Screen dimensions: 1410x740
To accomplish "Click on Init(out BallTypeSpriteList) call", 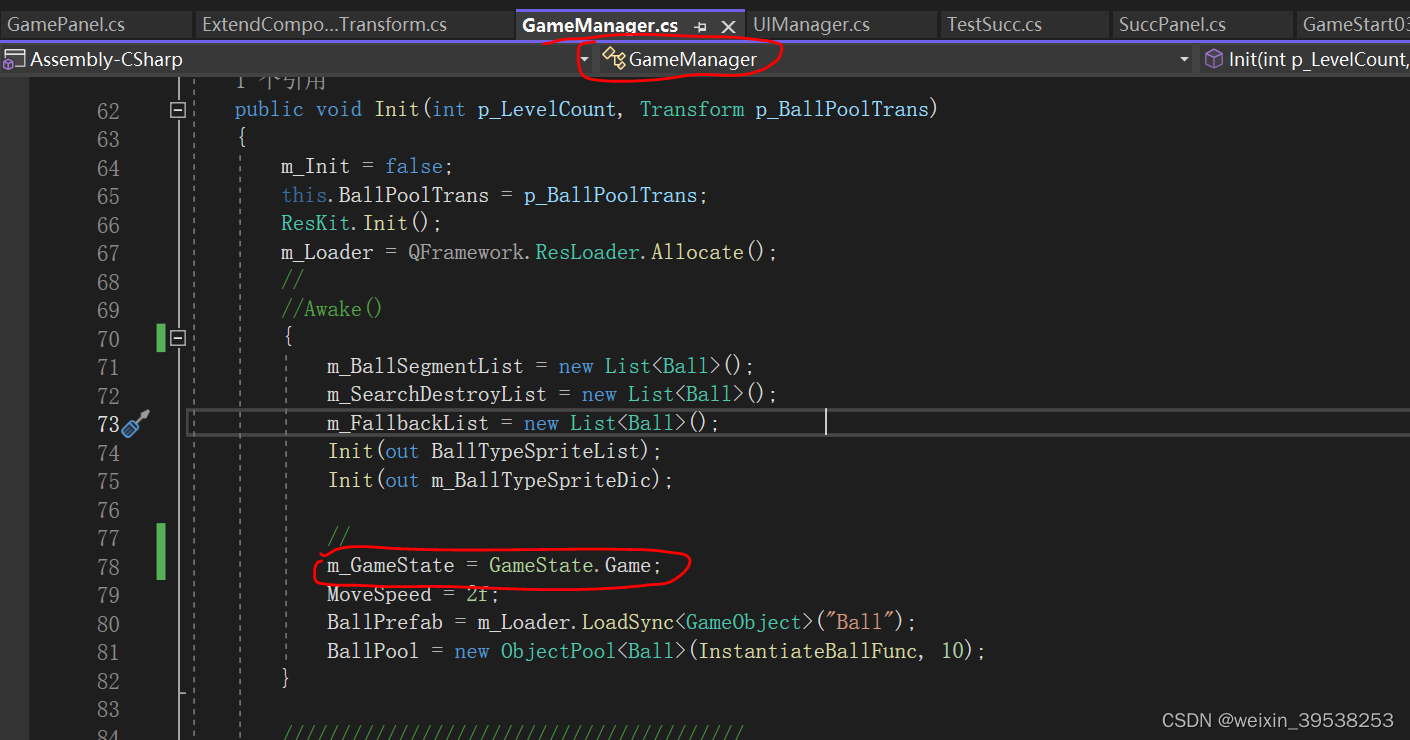I will coord(495,452).
